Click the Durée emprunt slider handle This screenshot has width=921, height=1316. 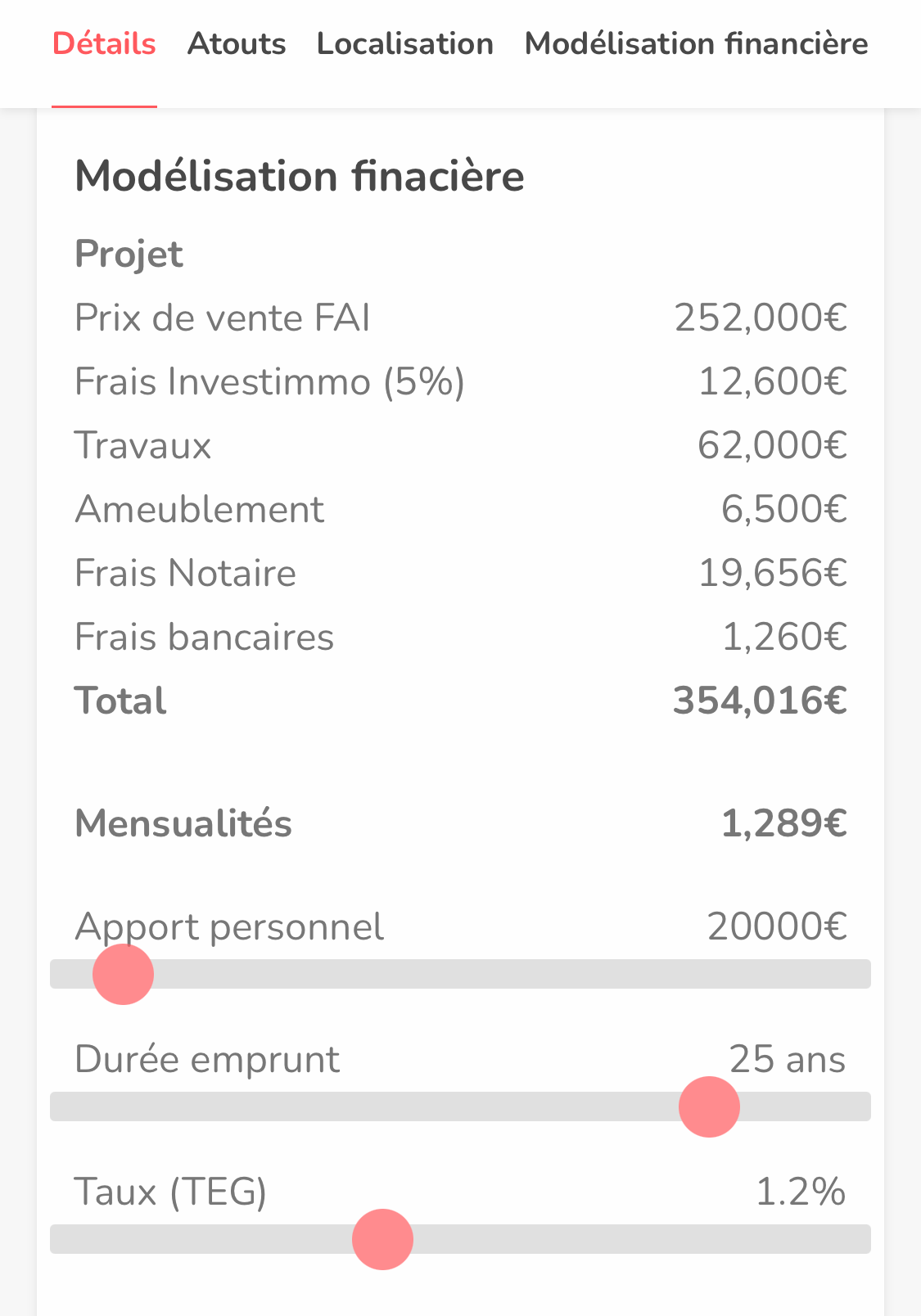click(709, 1106)
